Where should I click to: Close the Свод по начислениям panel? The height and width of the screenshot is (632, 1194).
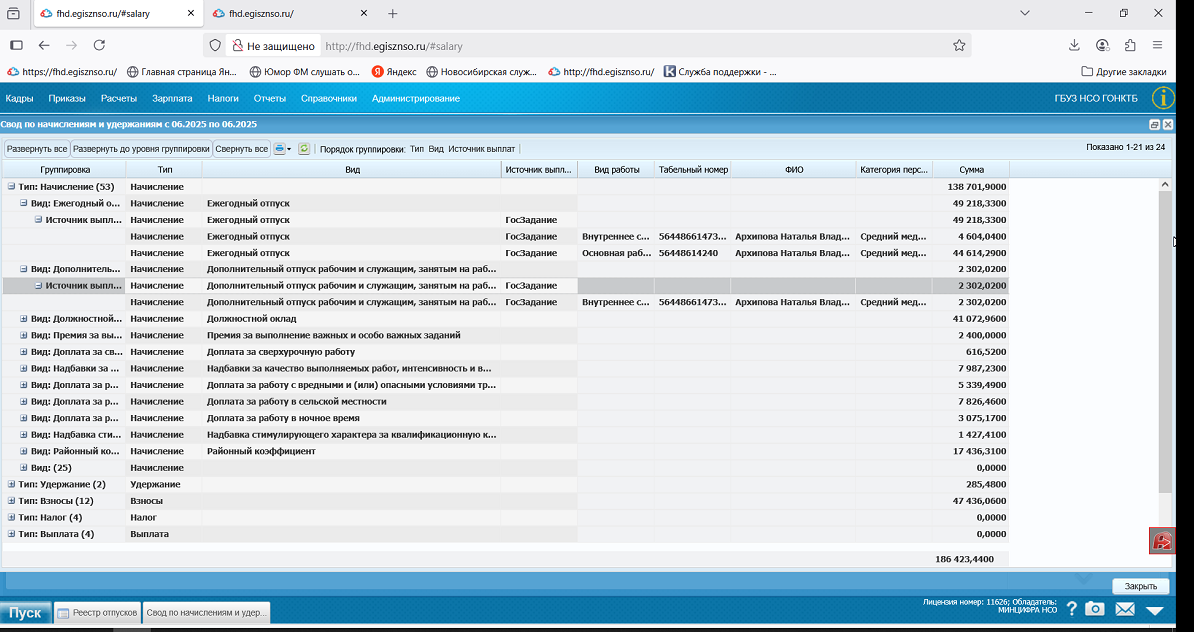[1168, 124]
